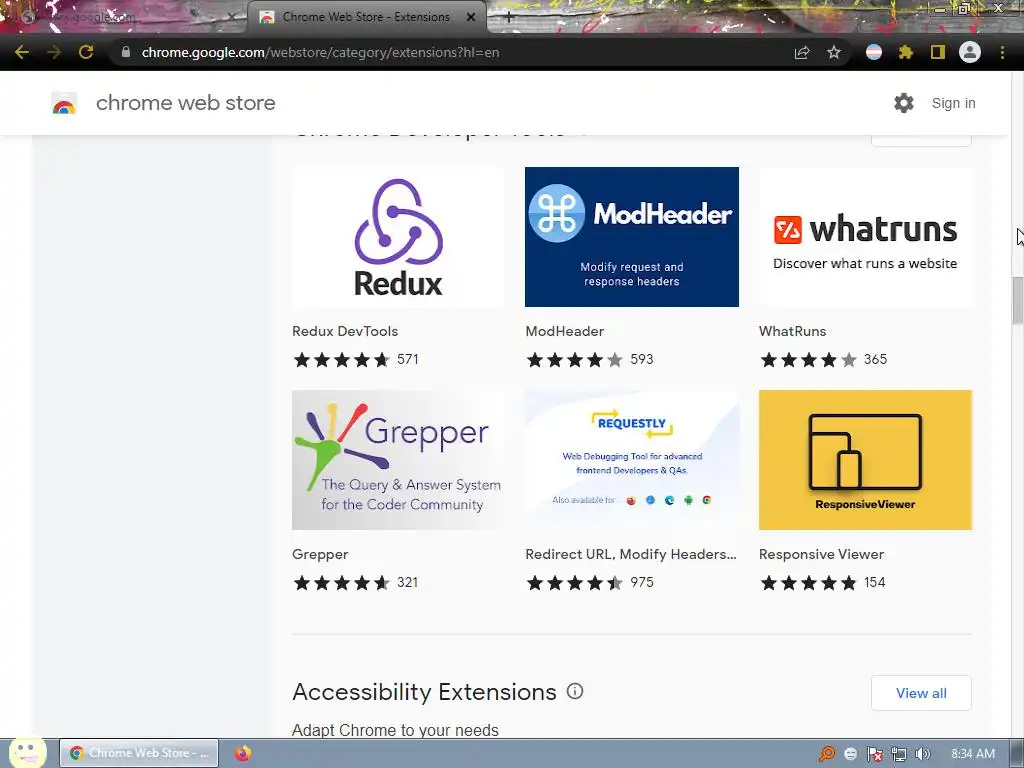Viewport: 1024px width, 768px height.
Task: Open the ResponsiveViewer extension image
Action: pos(865,460)
